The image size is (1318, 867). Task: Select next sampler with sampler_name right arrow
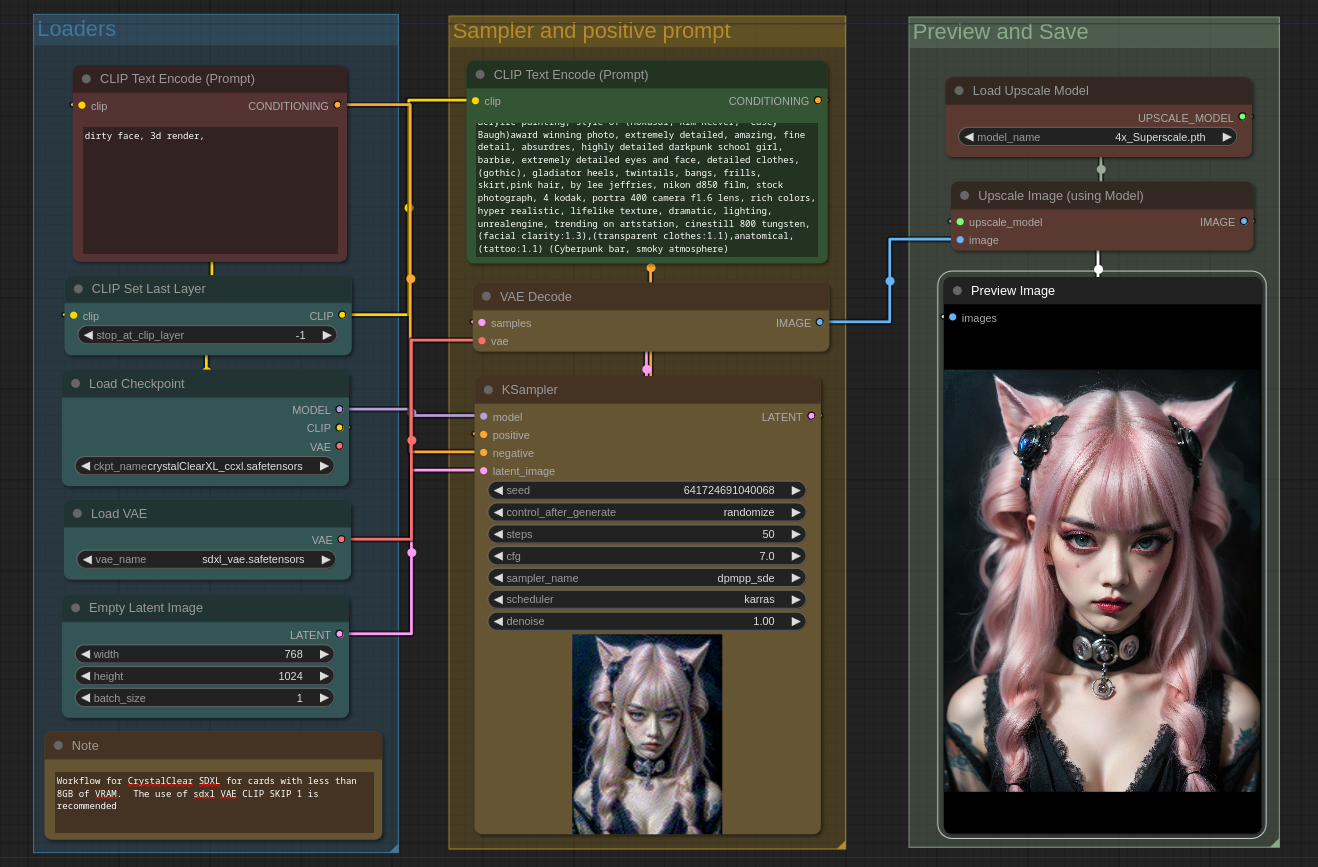click(x=796, y=578)
